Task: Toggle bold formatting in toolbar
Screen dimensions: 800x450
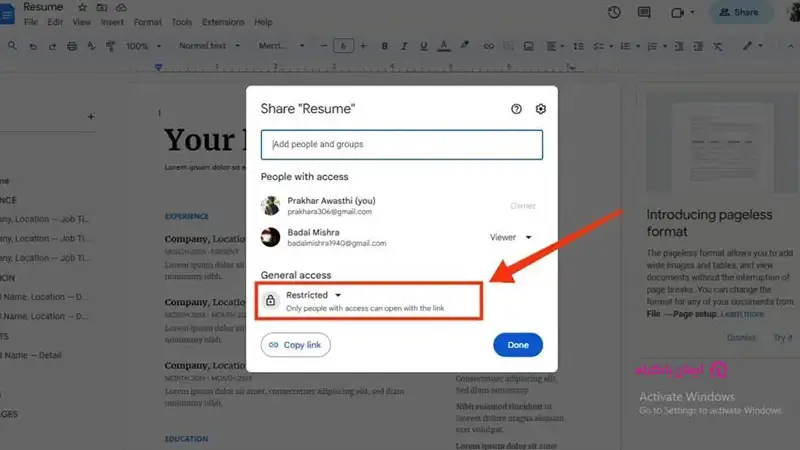Action: (384, 46)
